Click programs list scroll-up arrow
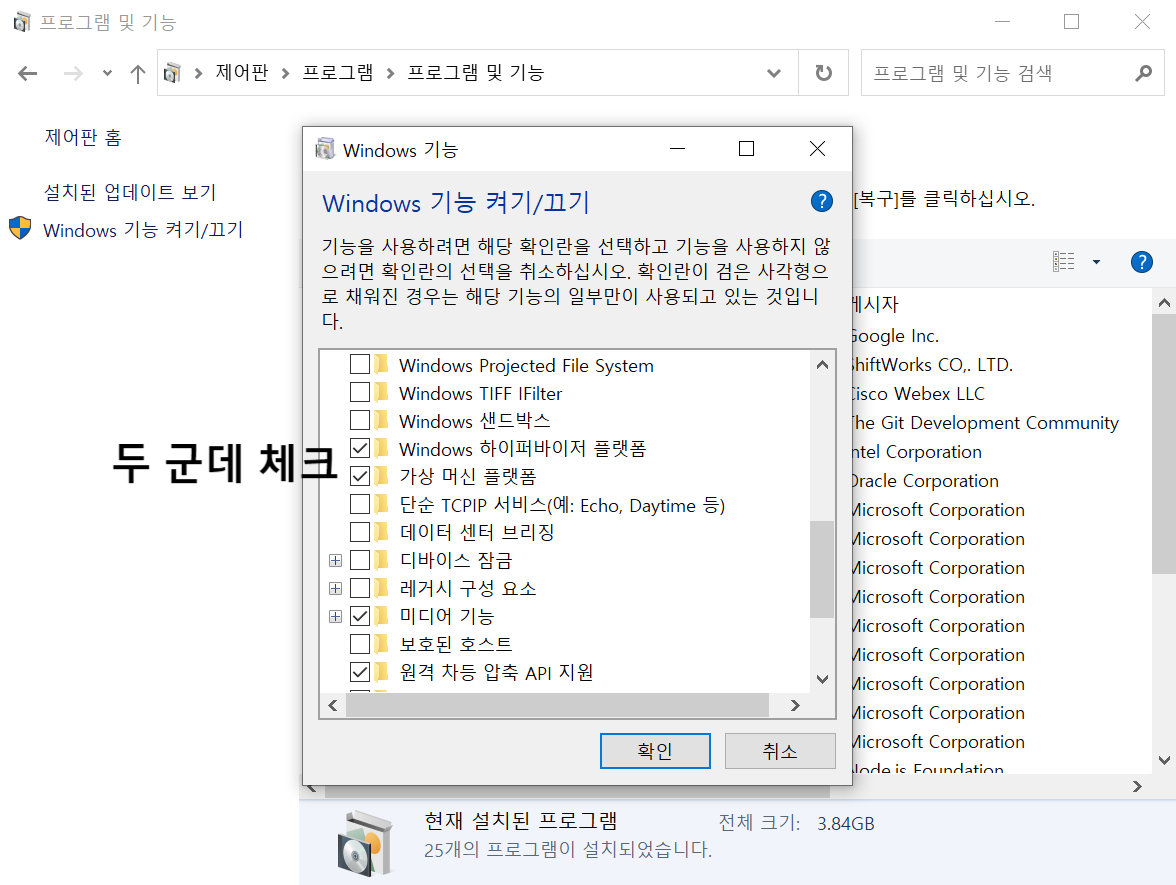Viewport: 1176px width, 885px height. pyautogui.click(x=1164, y=303)
